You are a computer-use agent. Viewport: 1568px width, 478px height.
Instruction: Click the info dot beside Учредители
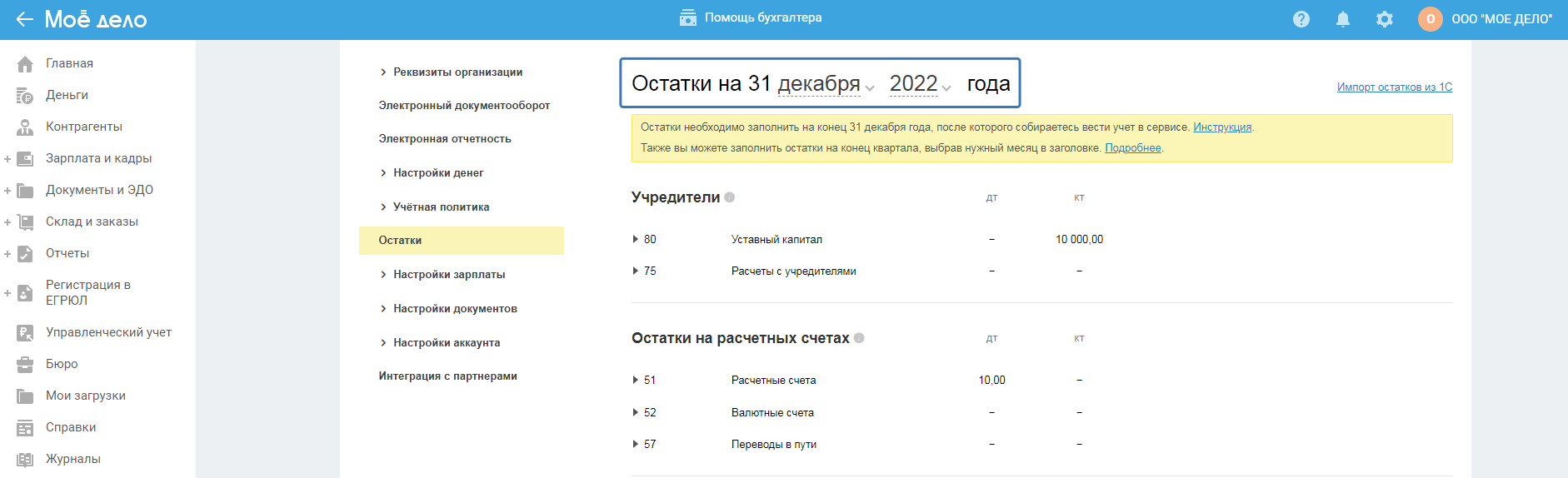[730, 197]
